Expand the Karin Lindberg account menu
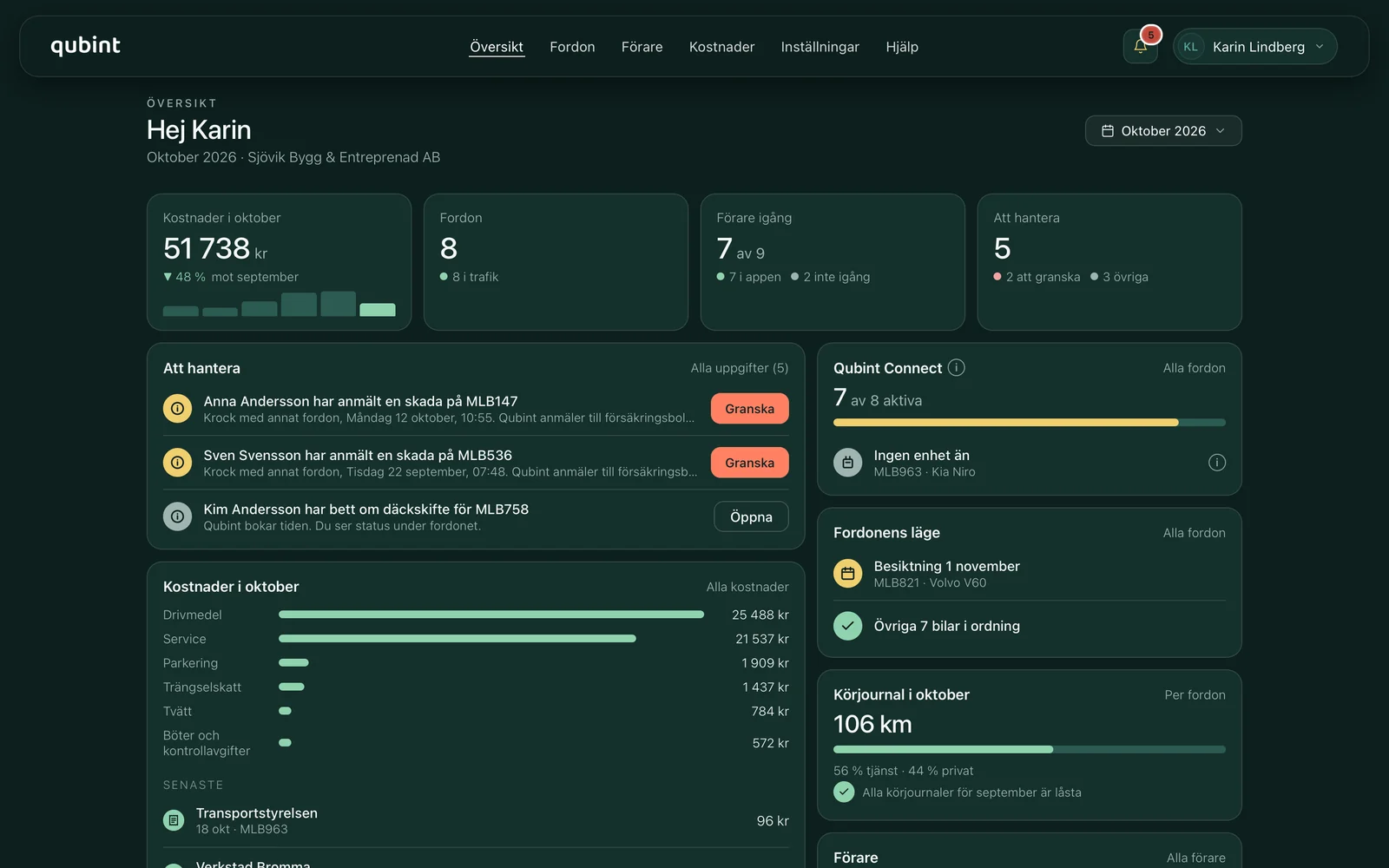The image size is (1389, 868). click(1254, 47)
